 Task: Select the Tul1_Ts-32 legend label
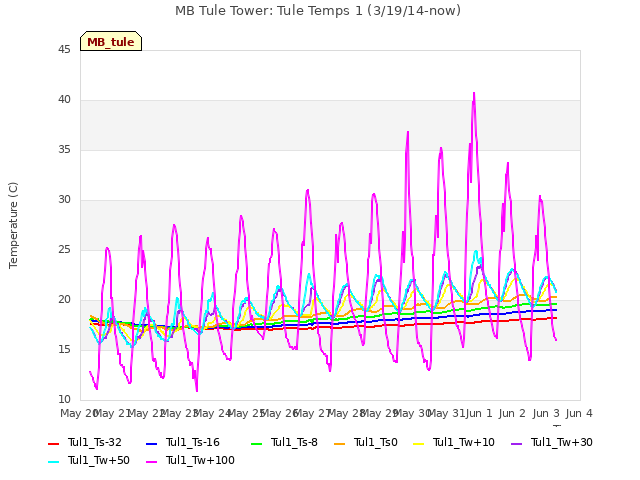pyautogui.click(x=95, y=442)
